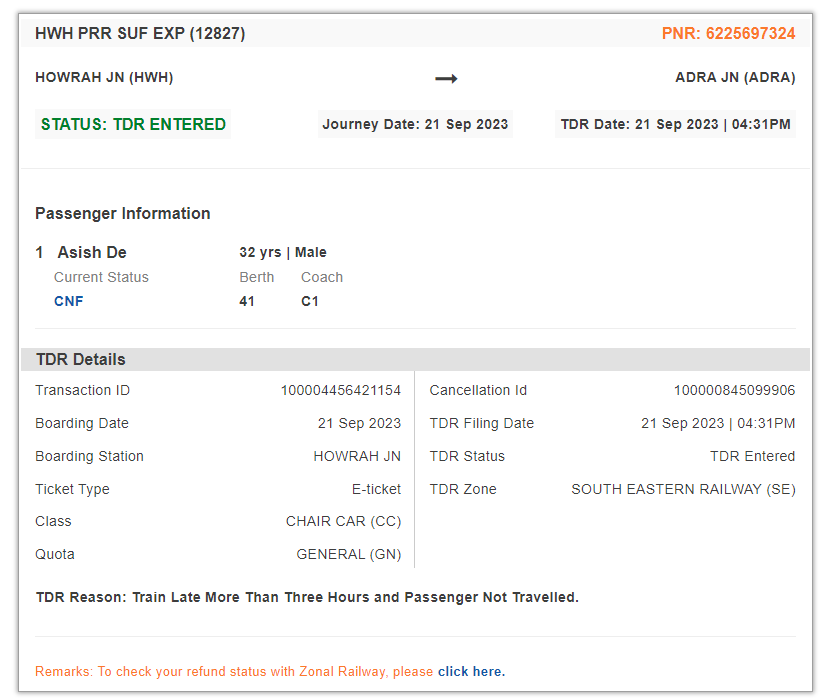
Task: Click the CNF current status value
Action: click(x=69, y=302)
